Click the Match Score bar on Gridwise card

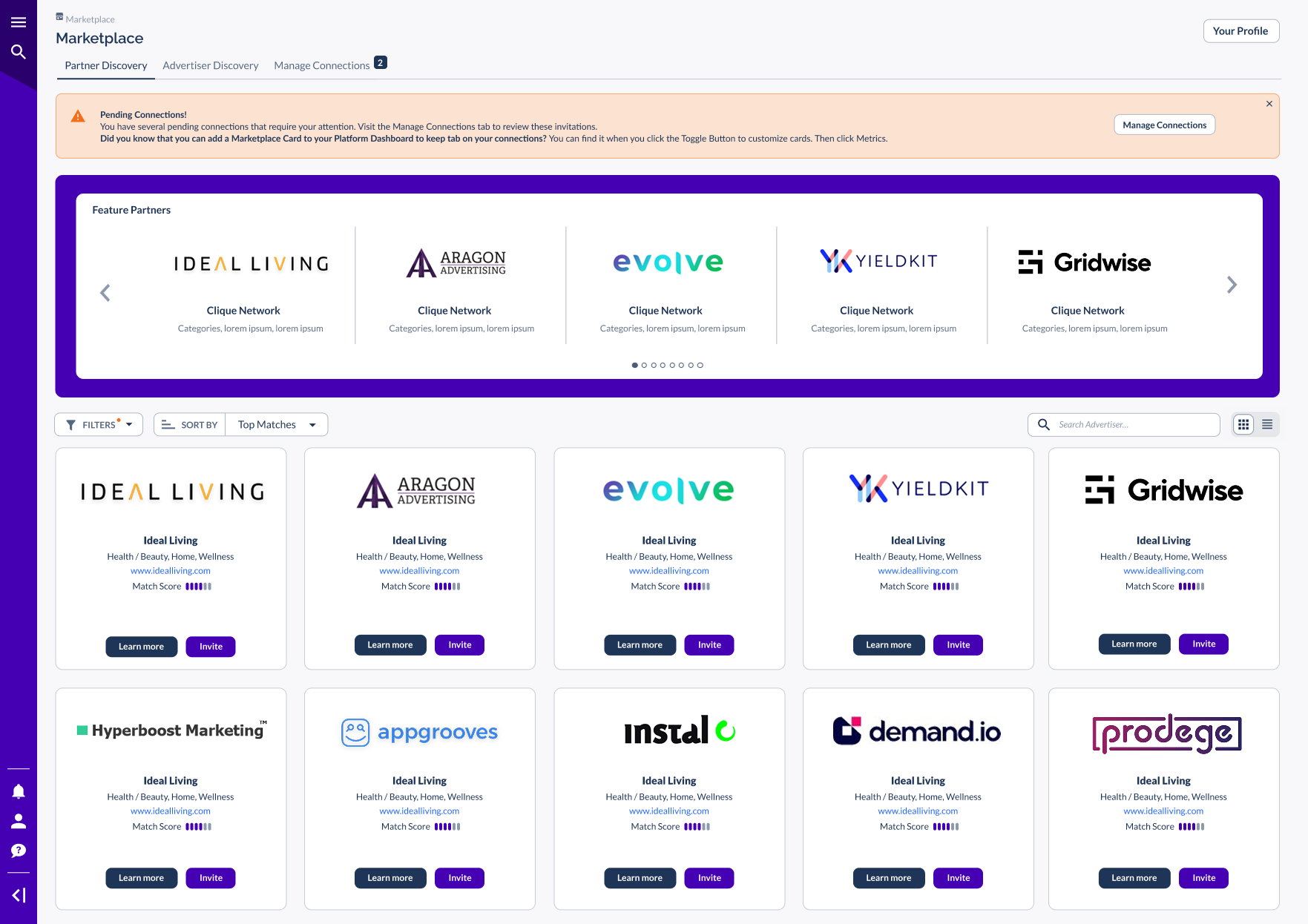(x=1192, y=587)
